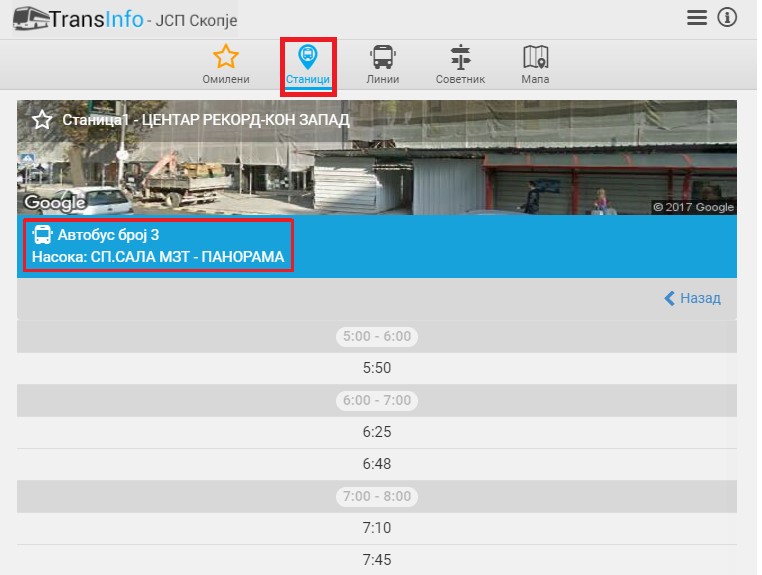Click the station title ЦЕНТАР РЕКОРД-КОН ЗАПАД

coord(245,120)
